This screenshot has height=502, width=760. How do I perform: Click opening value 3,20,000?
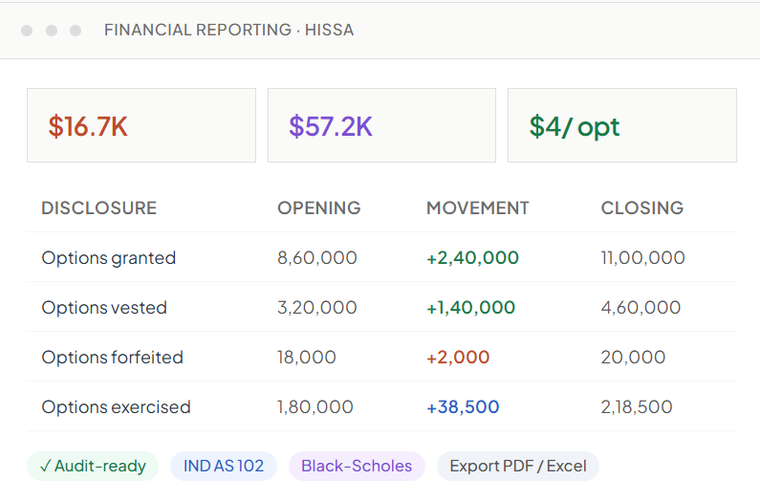317,308
